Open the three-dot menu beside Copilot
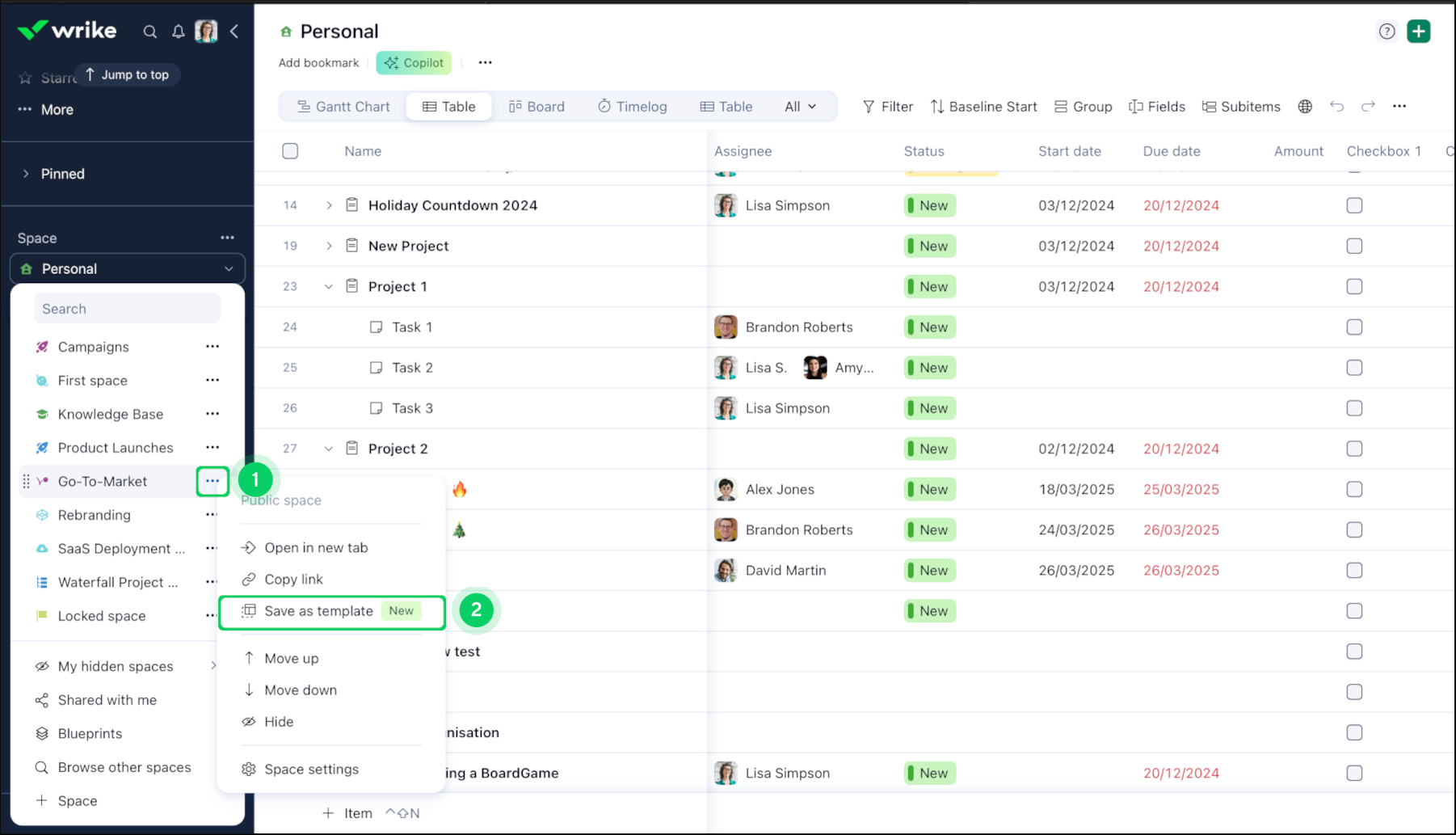The width and height of the screenshot is (1456, 835). click(x=485, y=63)
